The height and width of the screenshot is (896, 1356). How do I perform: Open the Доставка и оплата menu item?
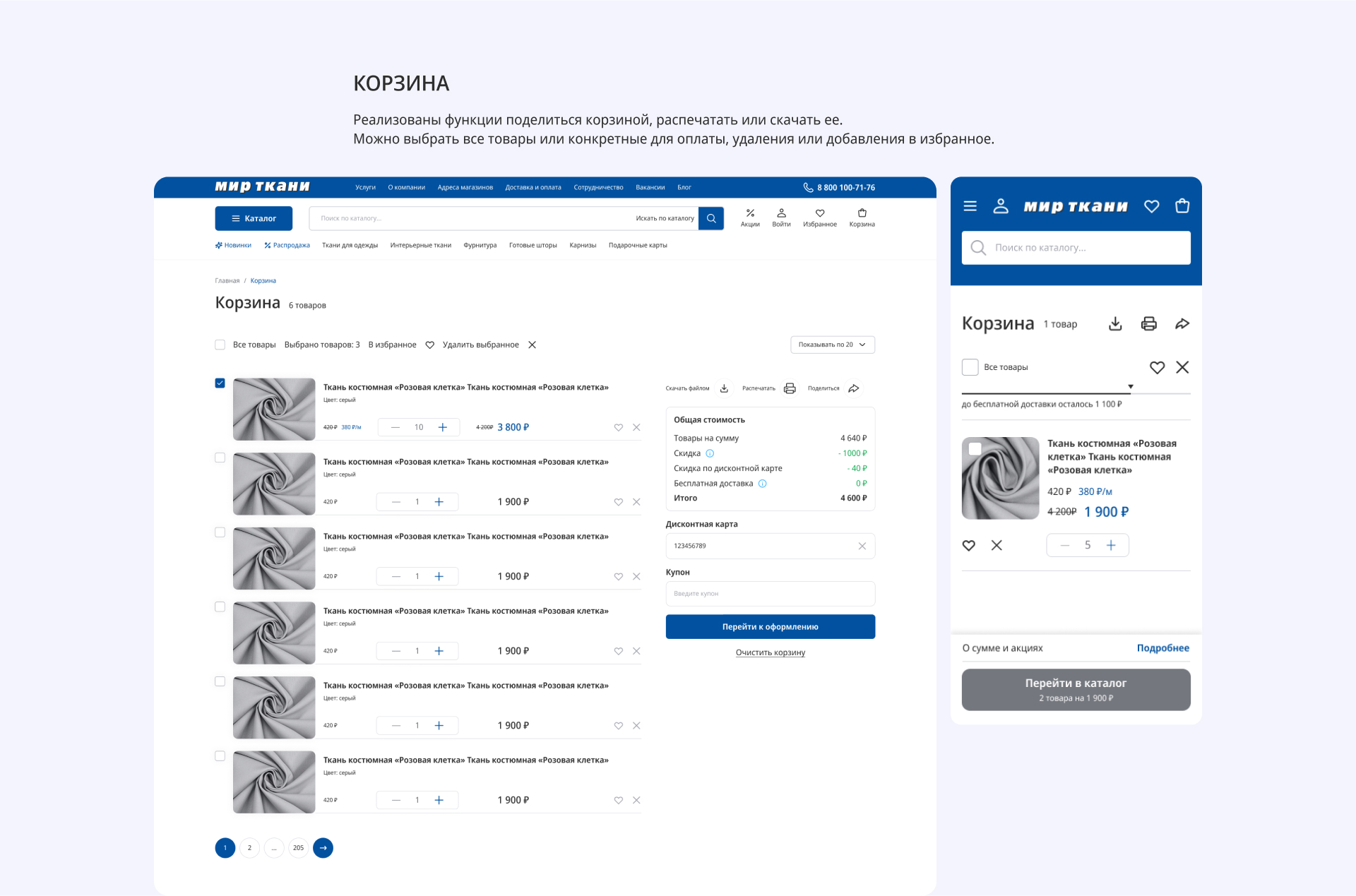click(533, 188)
